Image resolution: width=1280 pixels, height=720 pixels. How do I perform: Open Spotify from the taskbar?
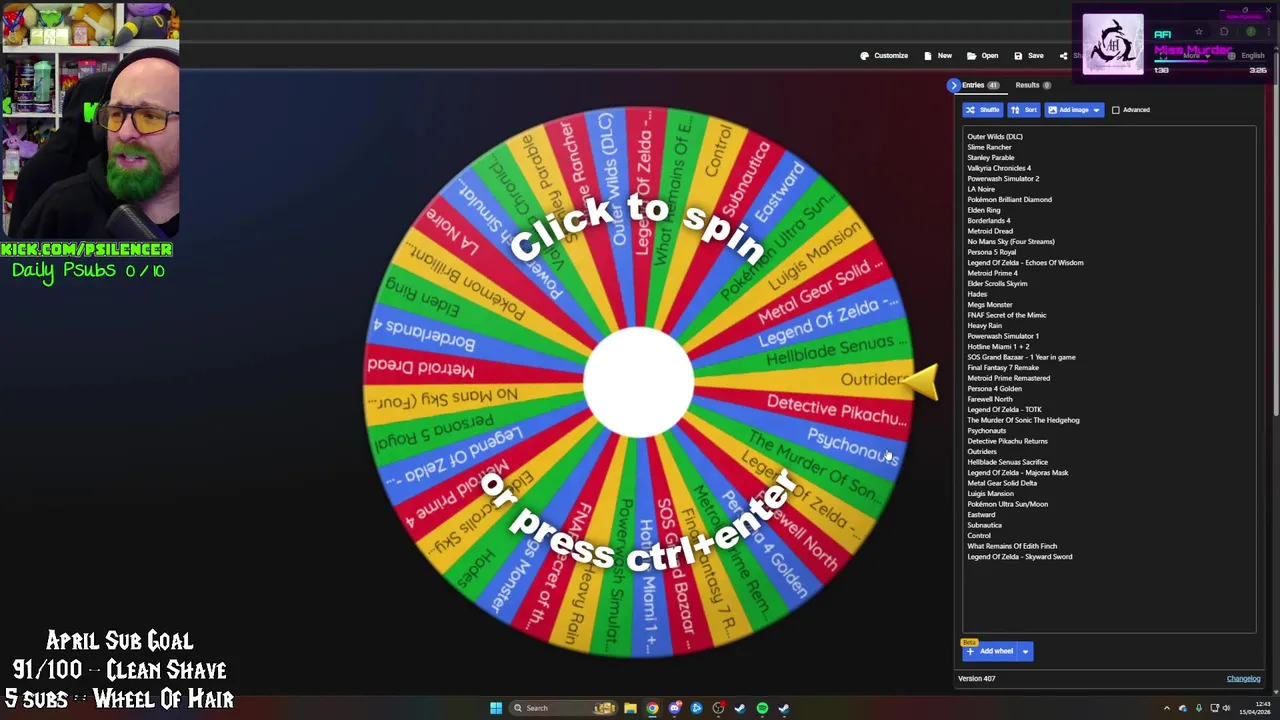point(762,708)
